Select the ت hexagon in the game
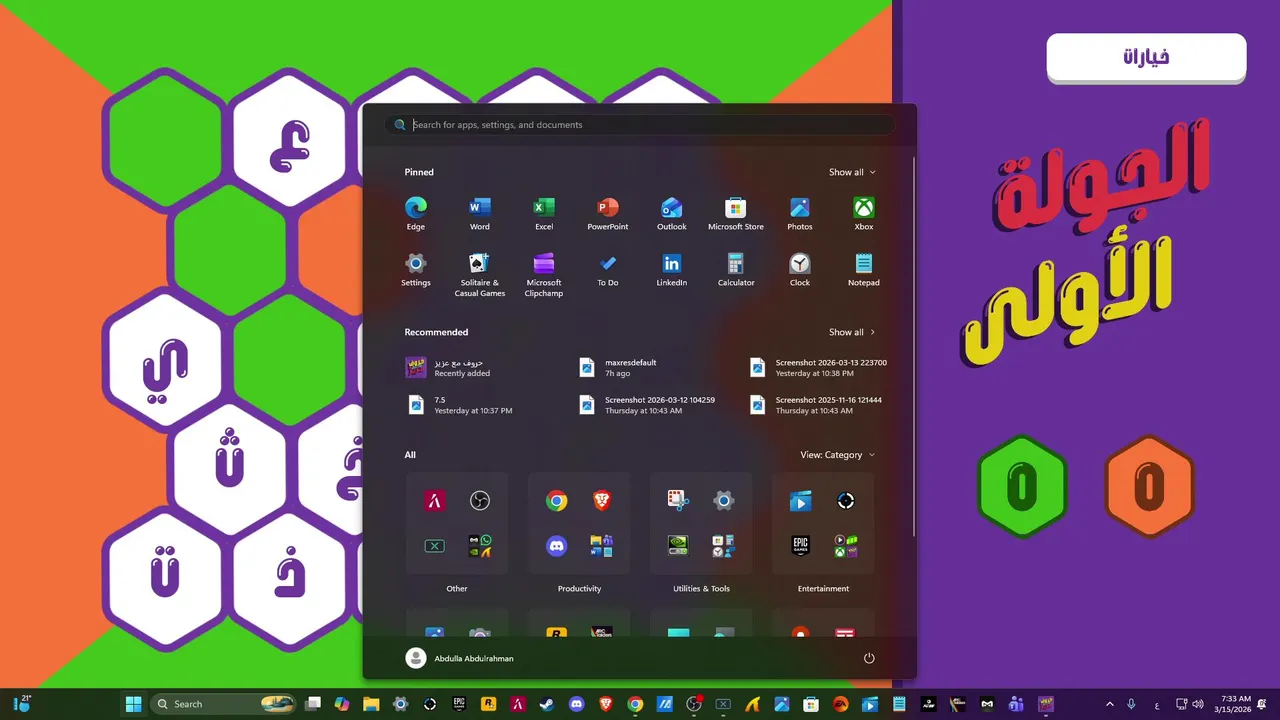This screenshot has width=1280, height=720. (166, 580)
